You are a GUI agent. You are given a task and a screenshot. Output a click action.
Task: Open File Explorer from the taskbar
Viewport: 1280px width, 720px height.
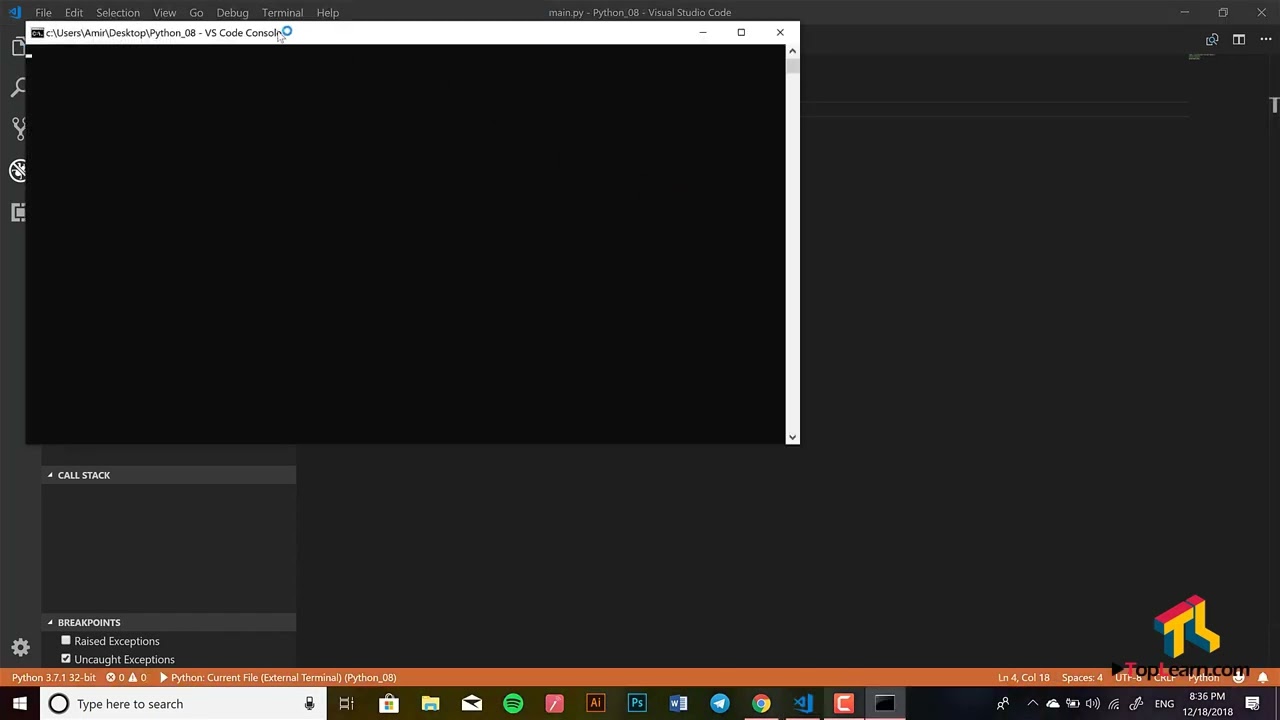tap(430, 704)
